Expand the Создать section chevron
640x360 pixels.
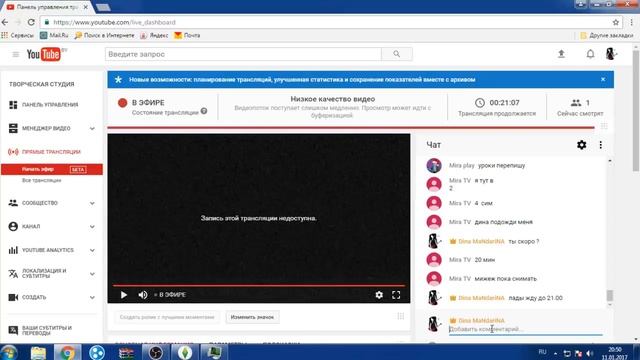(x=92, y=298)
